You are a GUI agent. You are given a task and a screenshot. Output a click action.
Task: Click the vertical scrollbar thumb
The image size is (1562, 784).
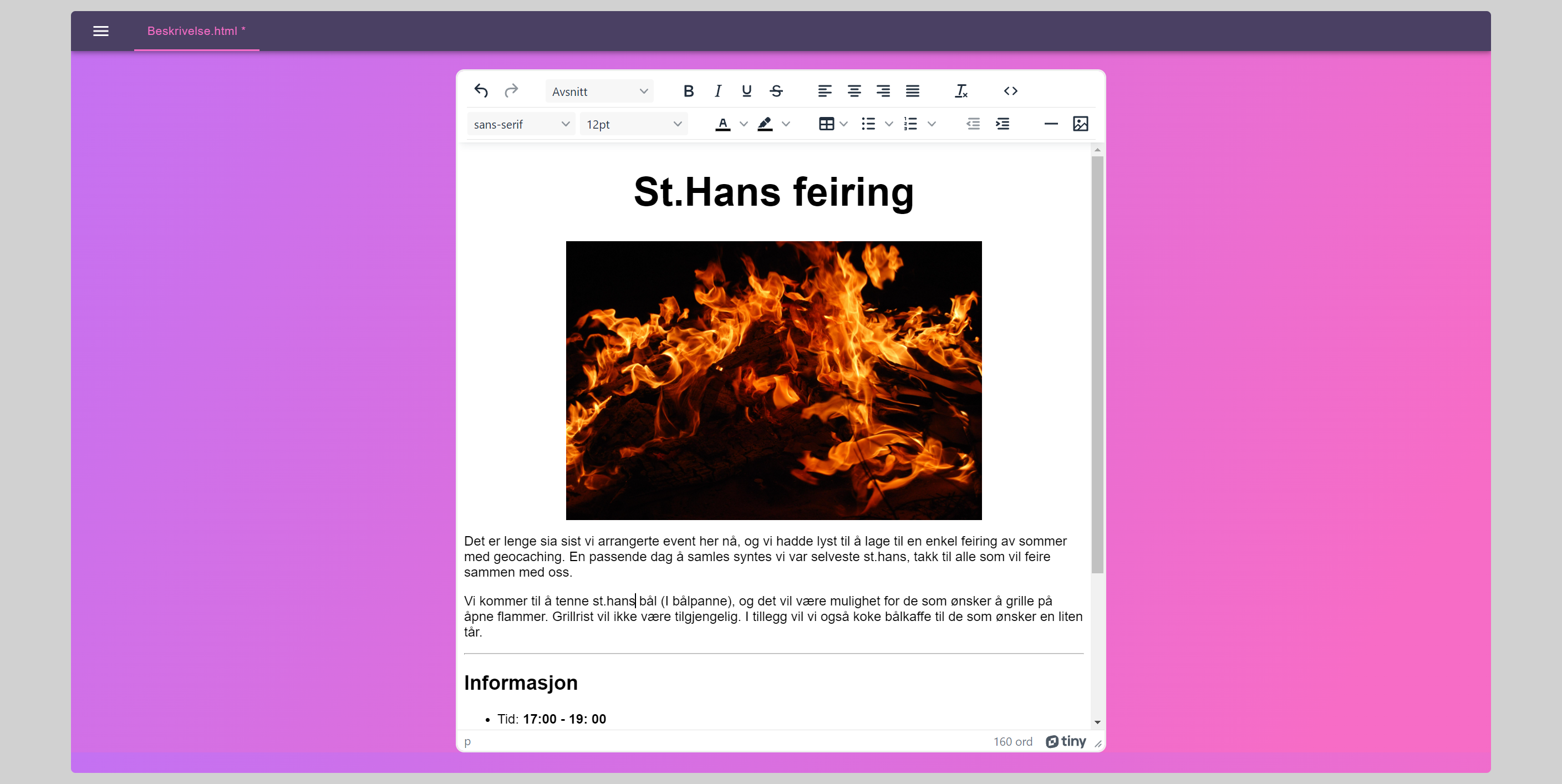(1097, 364)
